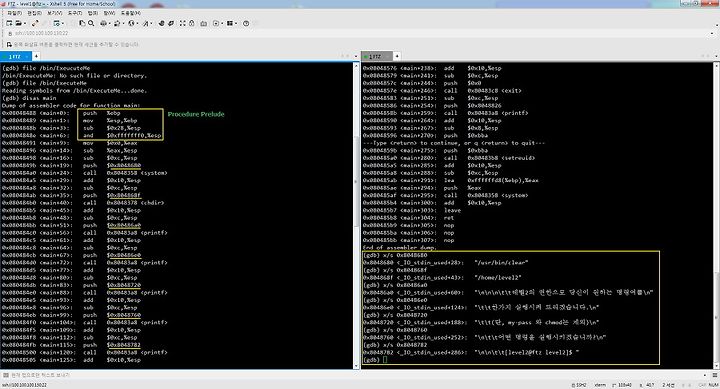The width and height of the screenshot is (720, 389).
Task: Launch Xftp from the toolbar icon
Action: [161, 23]
